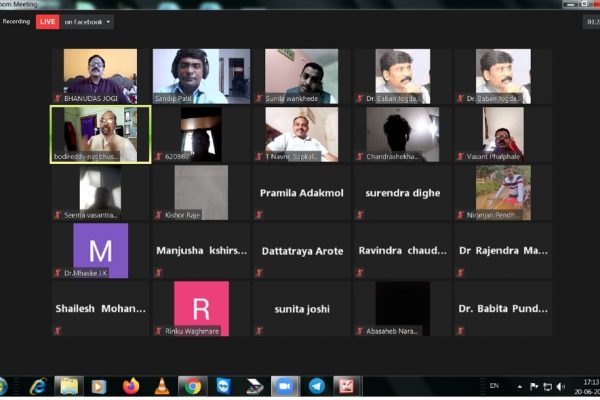This screenshot has width=600, height=400.
Task: Click the muted mic icon on Kishor Raje
Action: tap(158, 215)
